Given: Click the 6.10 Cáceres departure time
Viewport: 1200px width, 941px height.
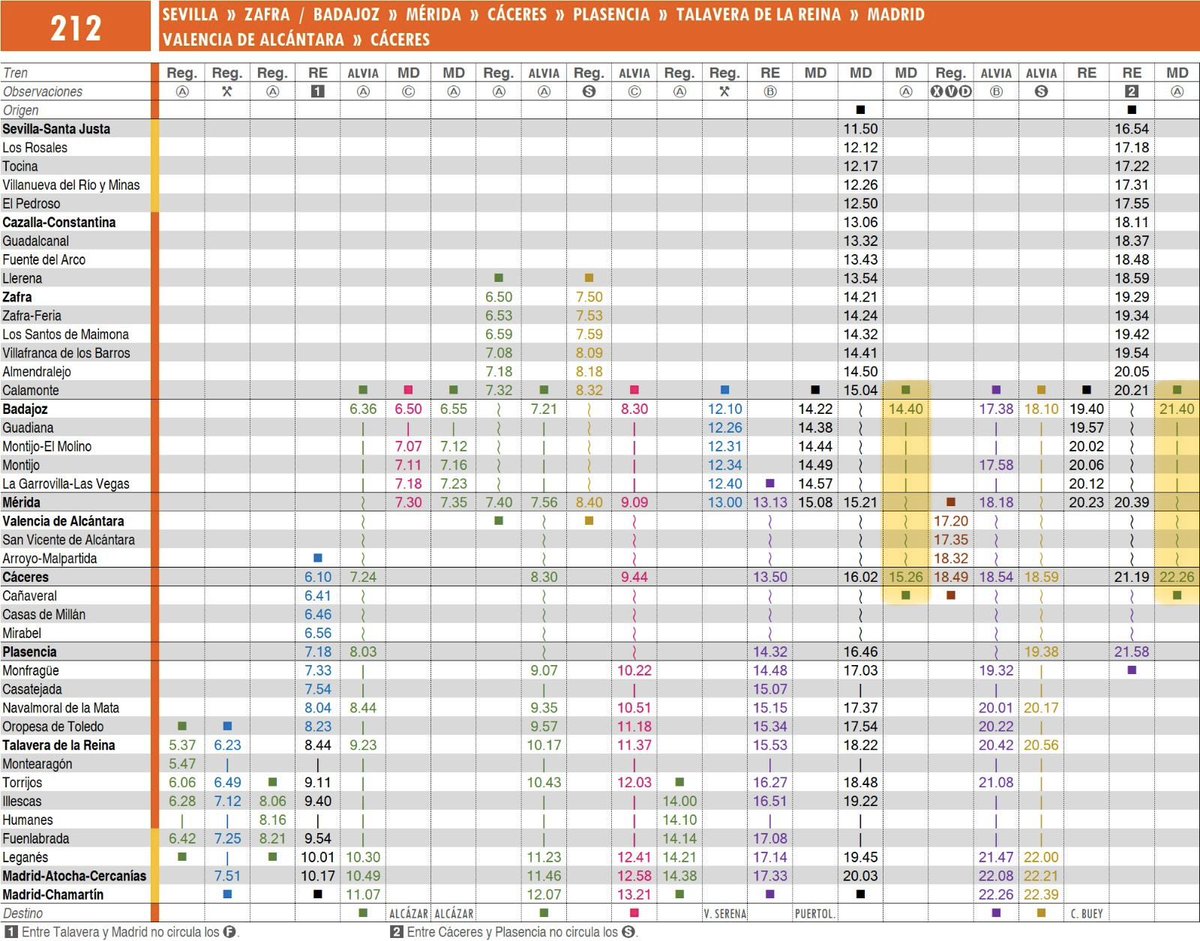Looking at the screenshot, I should [318, 578].
